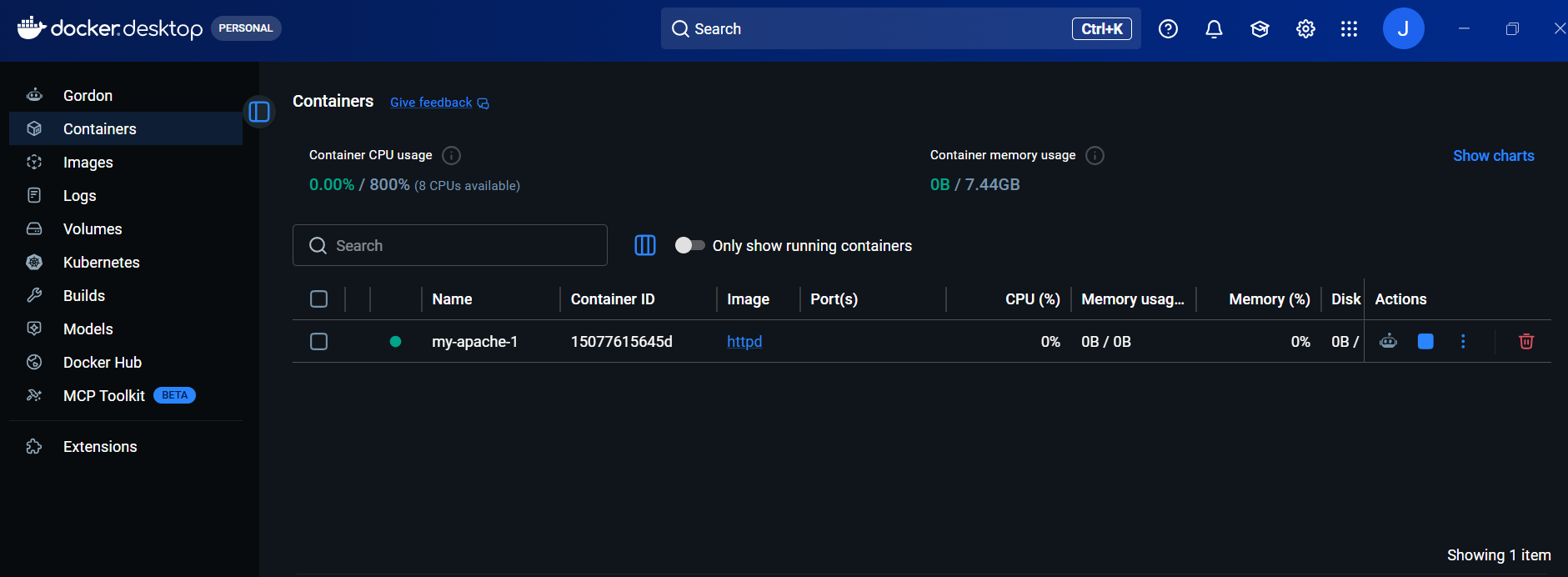Screen dimensions: 1568x577
Task: Sort by Container ID column
Action: click(613, 299)
